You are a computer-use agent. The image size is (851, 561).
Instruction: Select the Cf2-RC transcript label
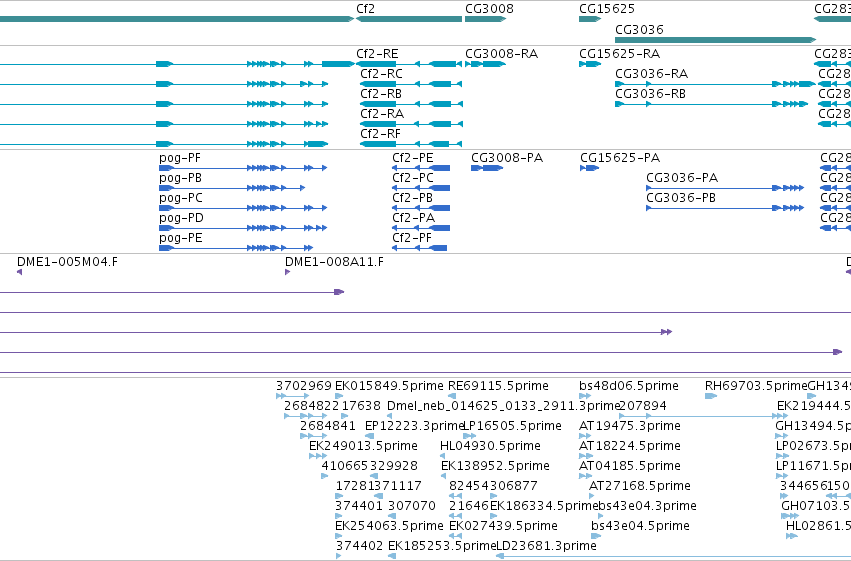tap(382, 74)
